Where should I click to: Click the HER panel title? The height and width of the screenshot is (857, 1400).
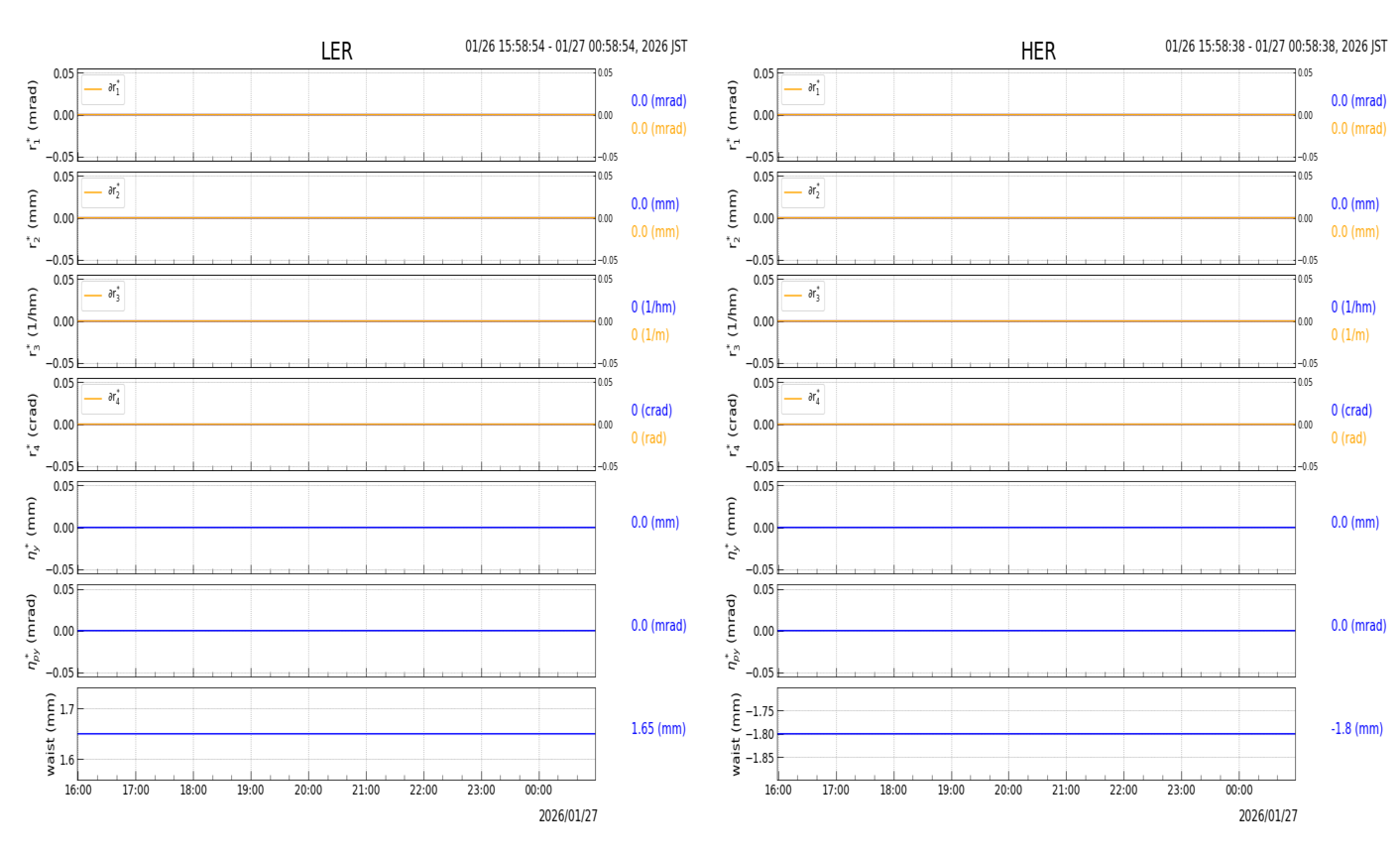coord(1038,52)
